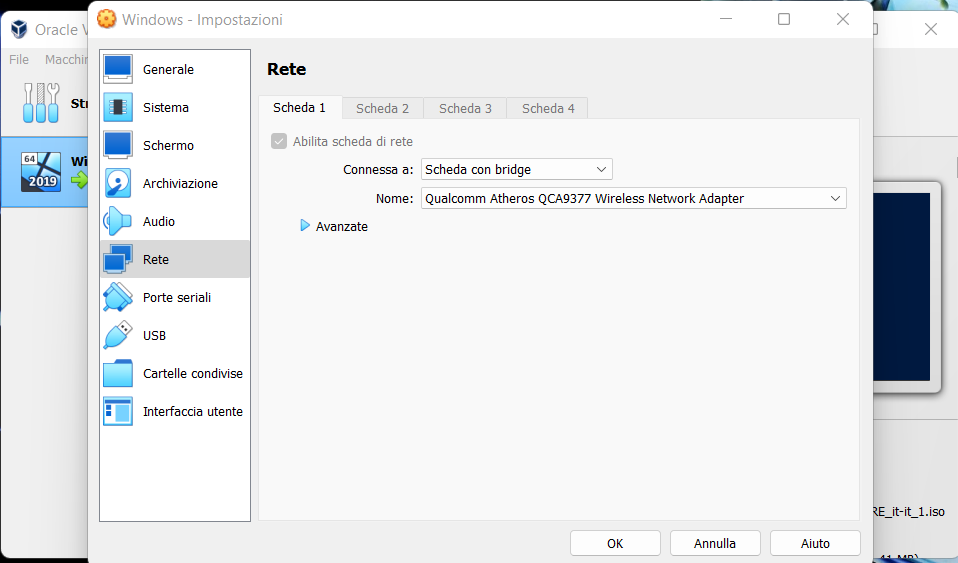Open File menu in VirtualBox manager
This screenshot has width=958, height=563.
[x=19, y=59]
